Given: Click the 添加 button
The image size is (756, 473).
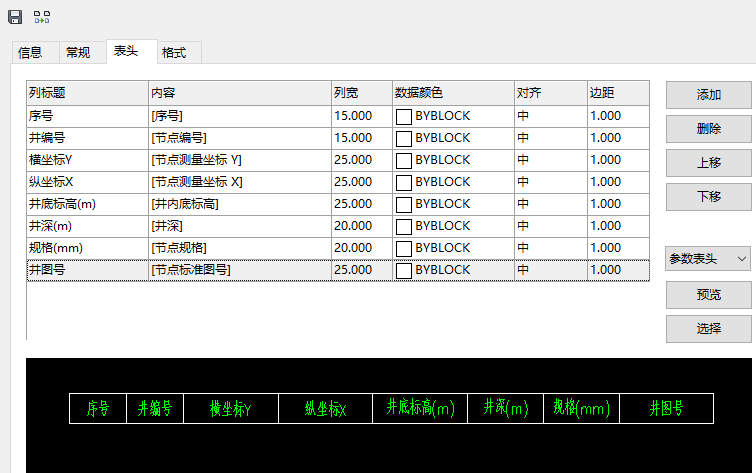Looking at the screenshot, I should (x=708, y=95).
